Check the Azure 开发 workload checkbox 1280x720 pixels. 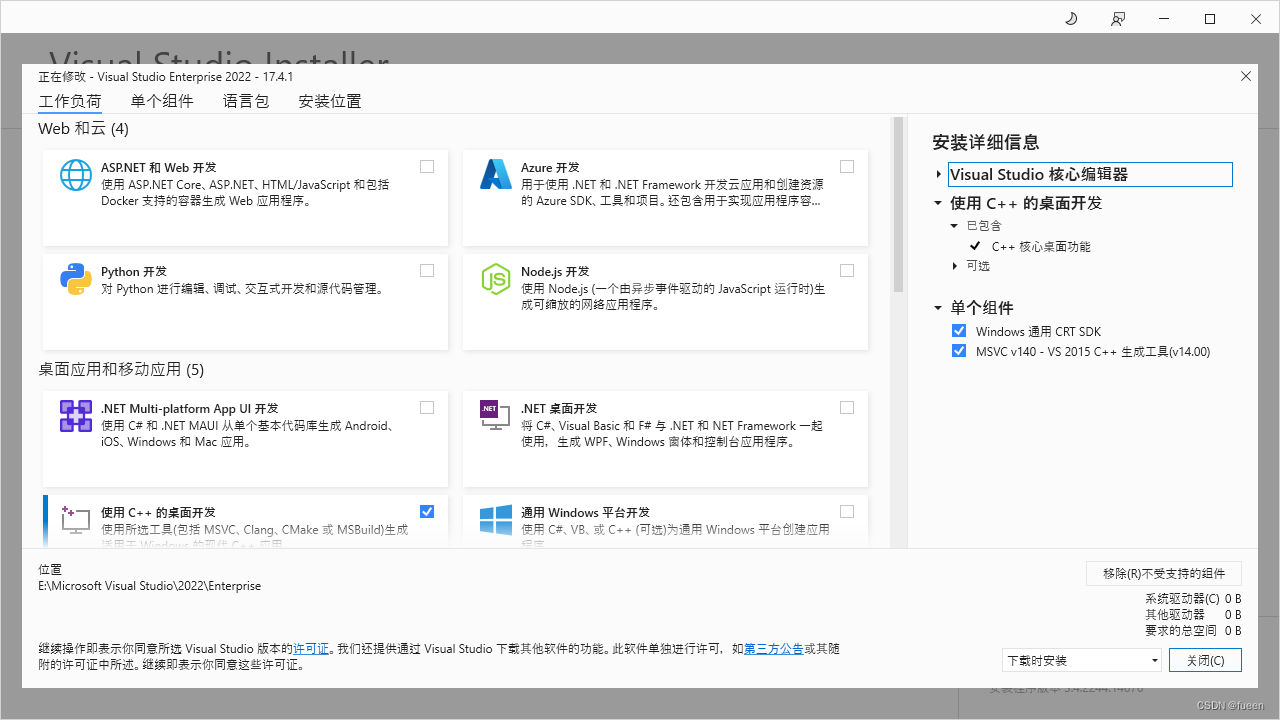(x=847, y=167)
